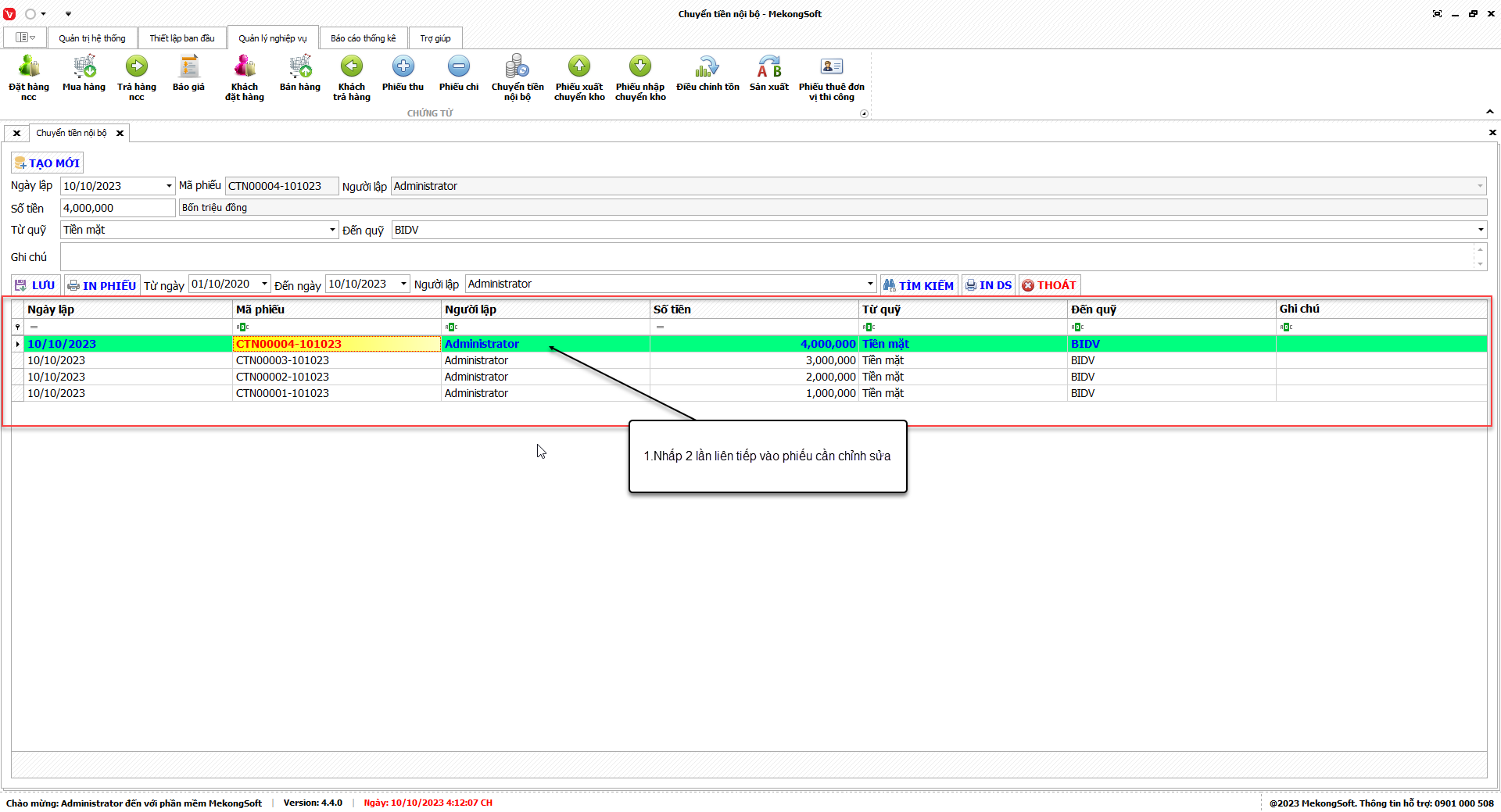Screen dimensions: 1501x812
Task: Click the Đến quỹ filter operator icon
Action: (1077, 327)
